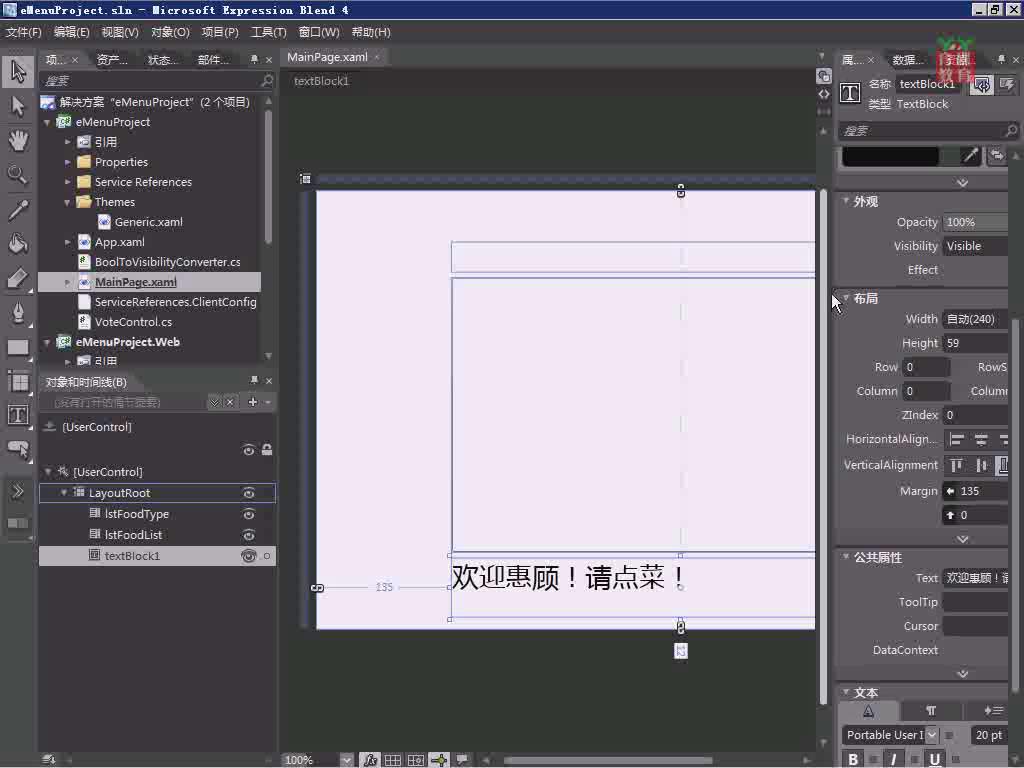1024x768 pixels.
Task: Select the Paint Bucket tool
Action: pos(18,244)
